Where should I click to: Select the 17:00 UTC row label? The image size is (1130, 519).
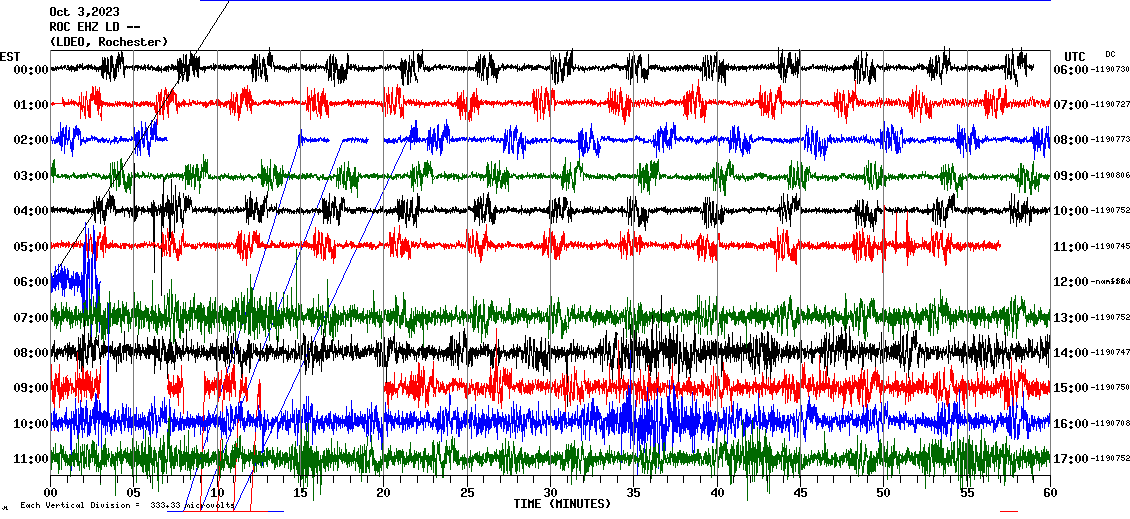coord(1071,459)
